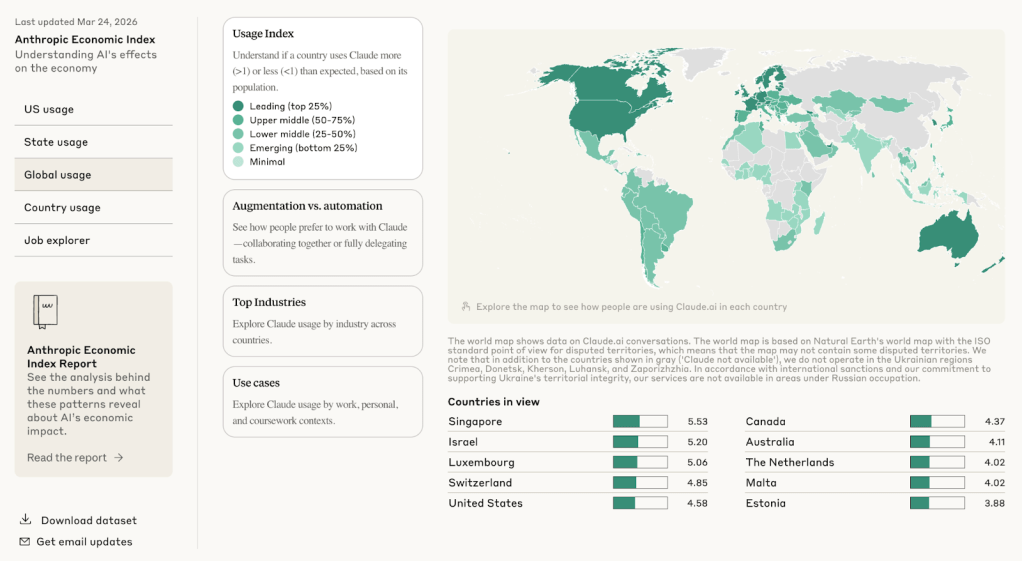
Task: Click the Get email updates link
Action: (x=84, y=542)
